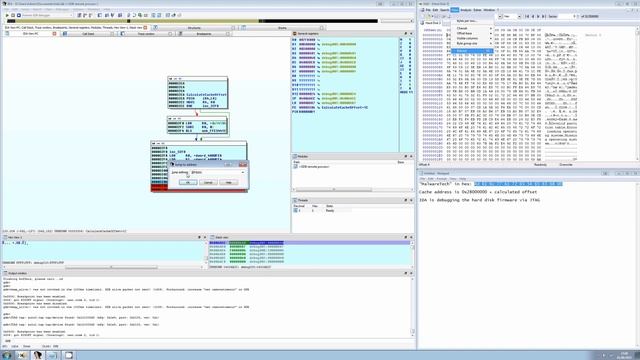
Task: Select the highlighted top Stack view row
Action: (310, 243)
